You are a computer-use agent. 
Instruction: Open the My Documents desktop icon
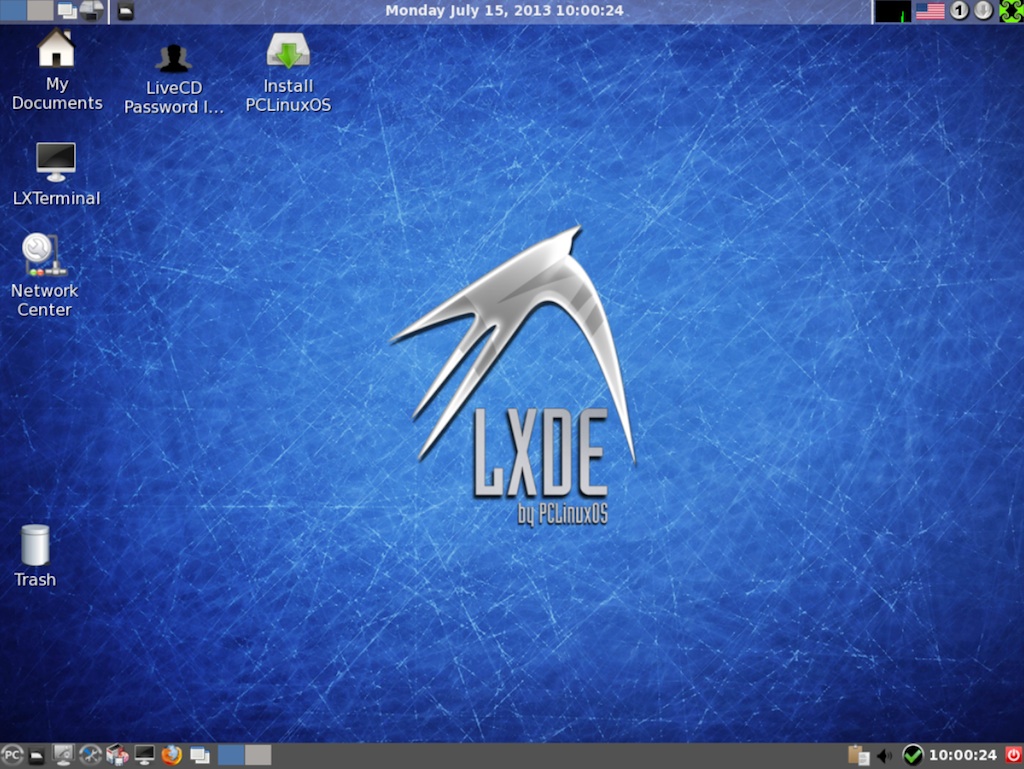pos(56,69)
